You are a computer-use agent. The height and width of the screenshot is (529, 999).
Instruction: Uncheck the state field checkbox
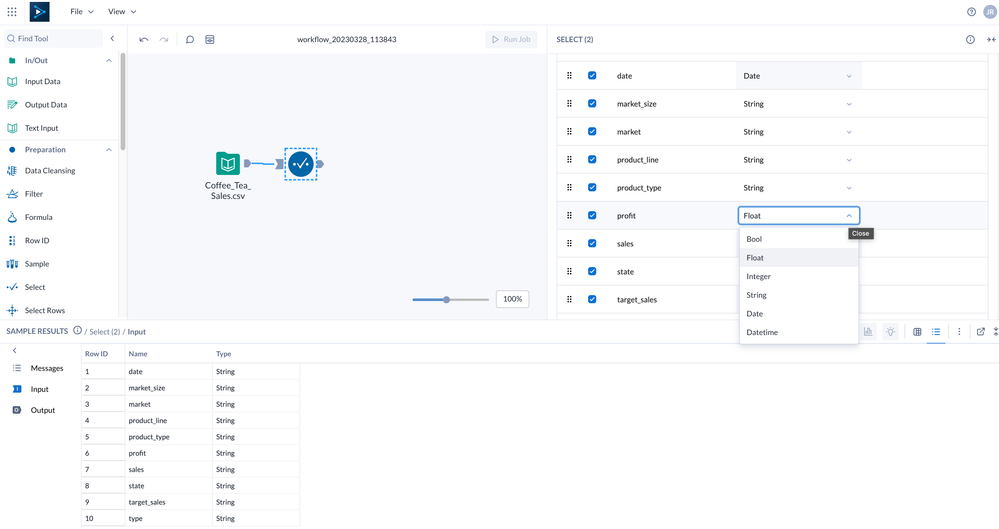[592, 272]
